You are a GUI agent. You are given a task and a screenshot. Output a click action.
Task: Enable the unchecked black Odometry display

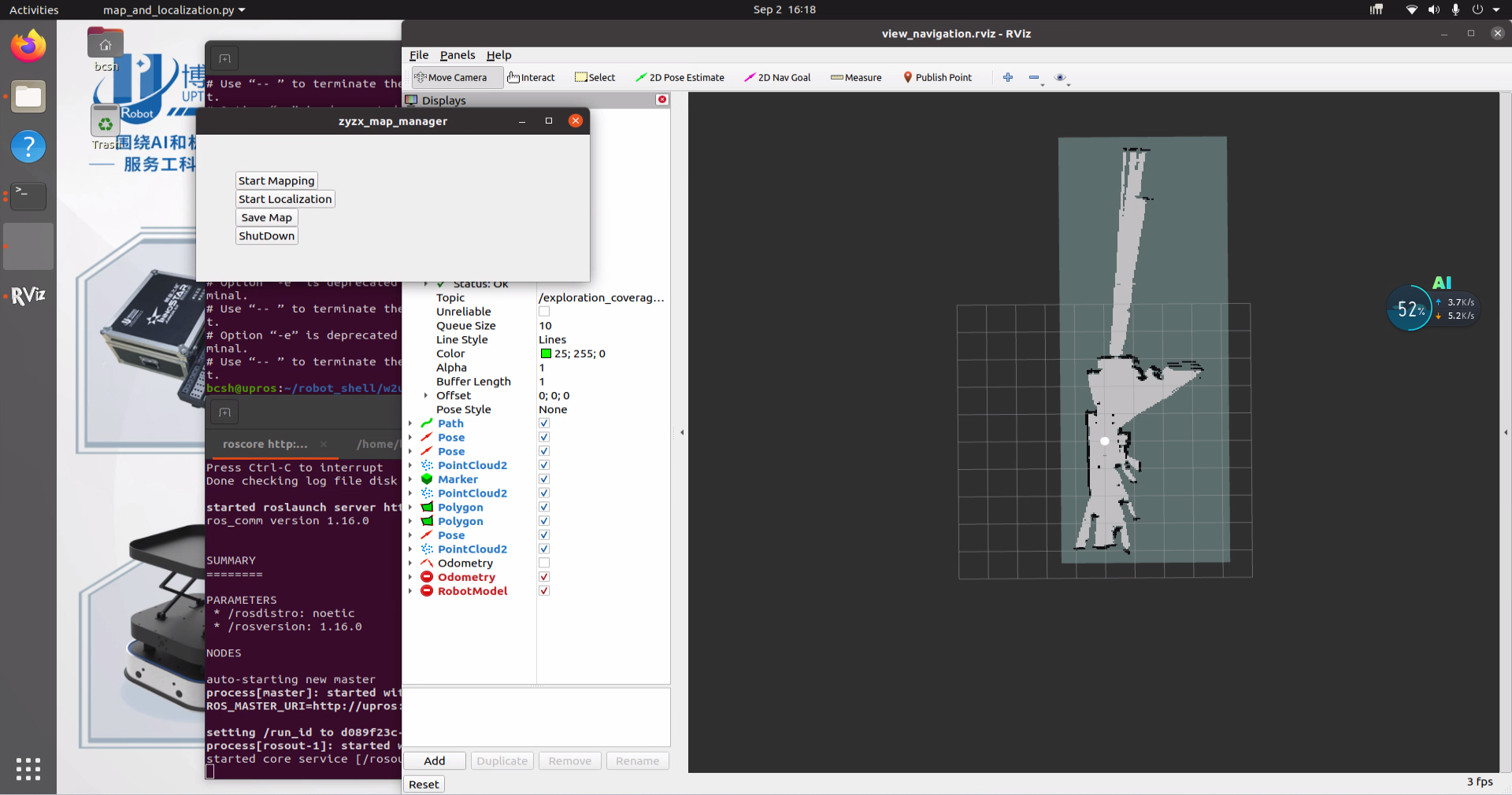coord(544,563)
